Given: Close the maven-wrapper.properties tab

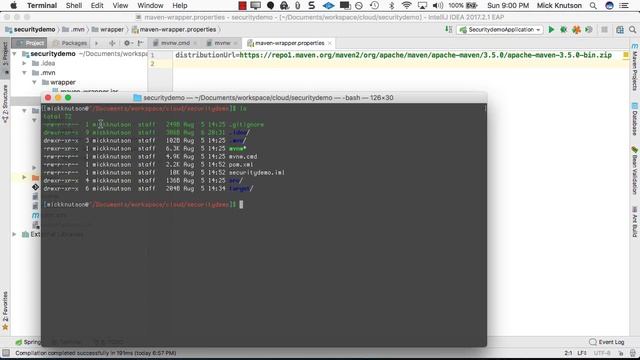Looking at the screenshot, I should click(x=330, y=43).
